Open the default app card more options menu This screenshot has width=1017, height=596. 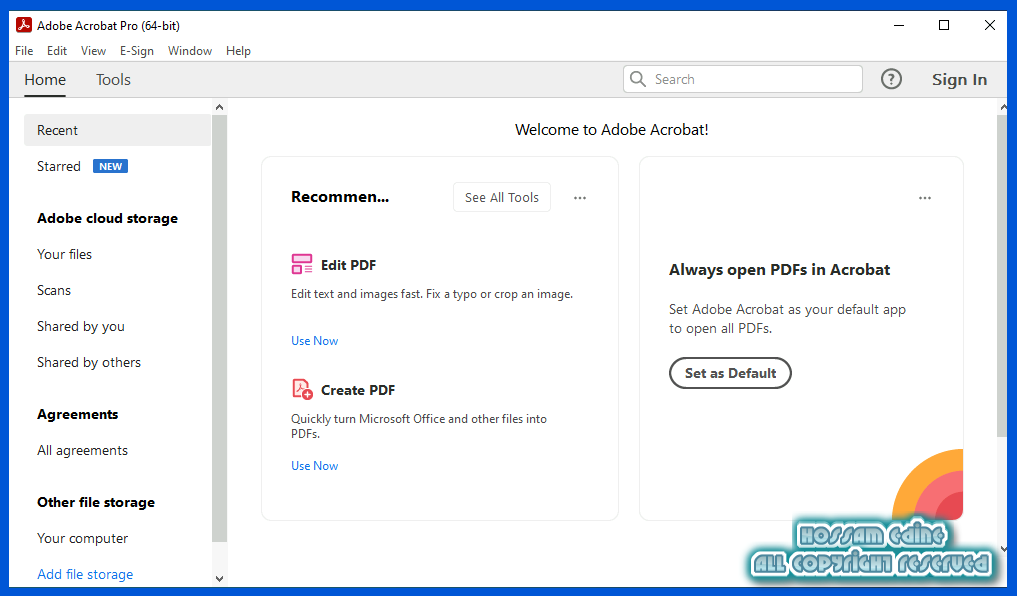[x=925, y=198]
